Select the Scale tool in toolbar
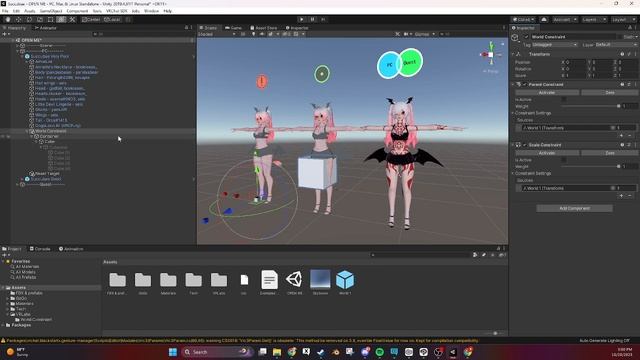640x360 pixels. click(40, 19)
